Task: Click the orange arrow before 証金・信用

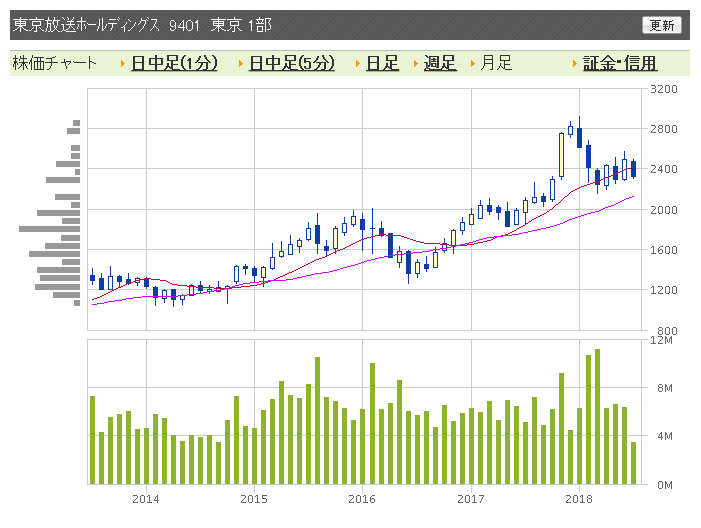Action: coord(575,63)
